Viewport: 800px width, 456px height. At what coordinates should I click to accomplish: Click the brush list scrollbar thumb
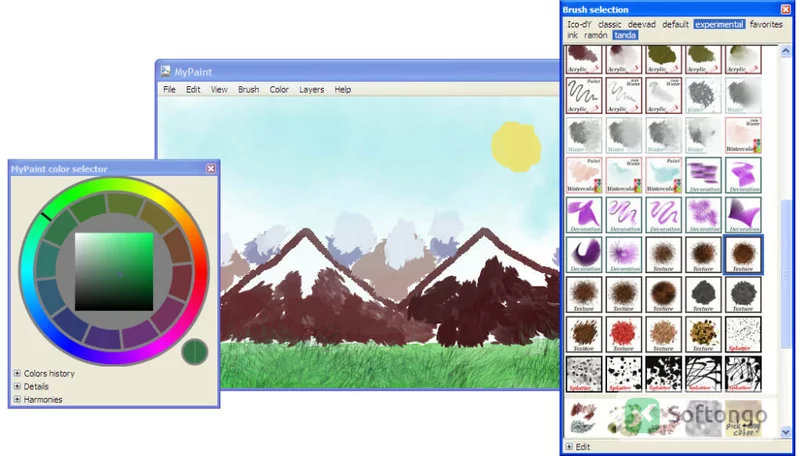[786, 275]
